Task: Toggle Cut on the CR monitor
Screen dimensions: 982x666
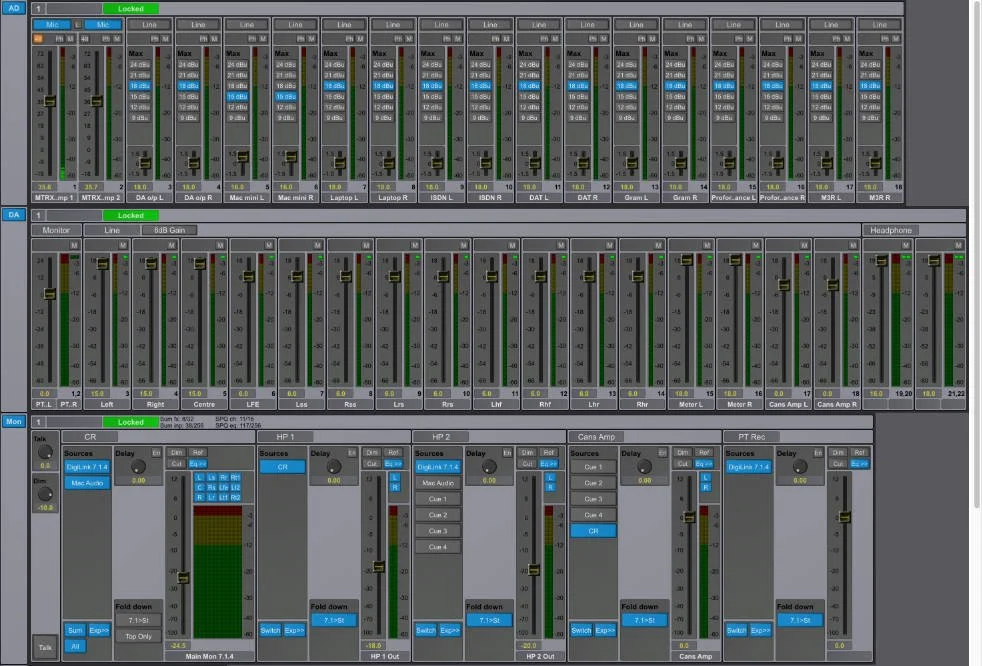Action: (x=177, y=464)
